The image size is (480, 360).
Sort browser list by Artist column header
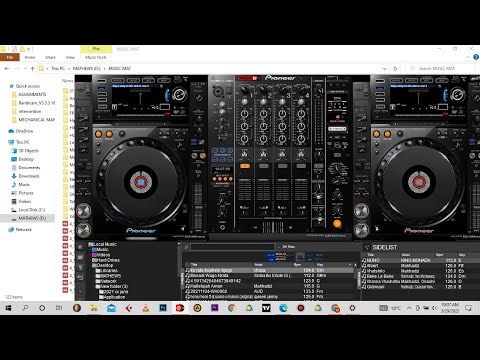tap(259, 265)
